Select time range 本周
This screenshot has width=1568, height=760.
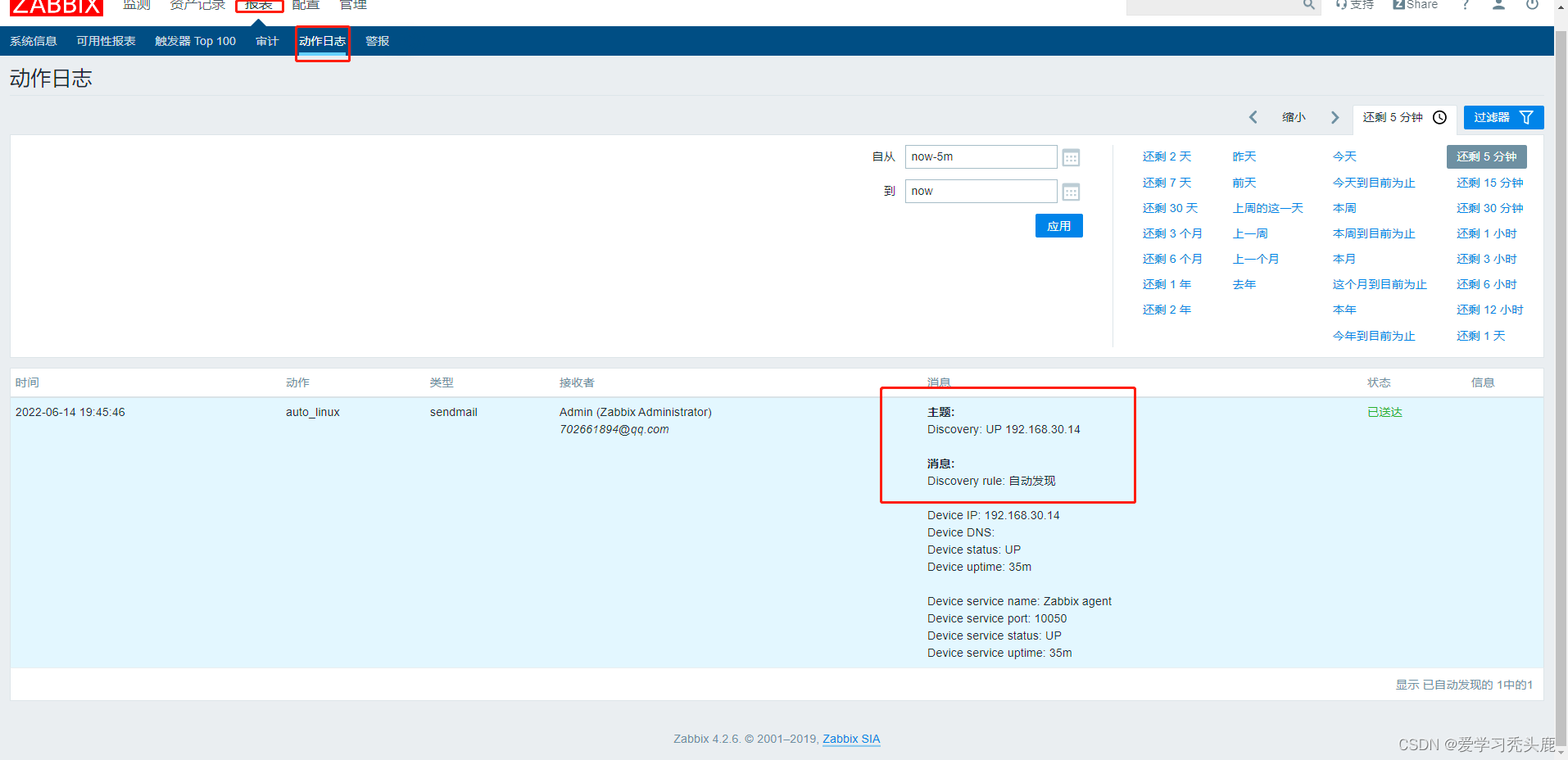tap(1344, 208)
